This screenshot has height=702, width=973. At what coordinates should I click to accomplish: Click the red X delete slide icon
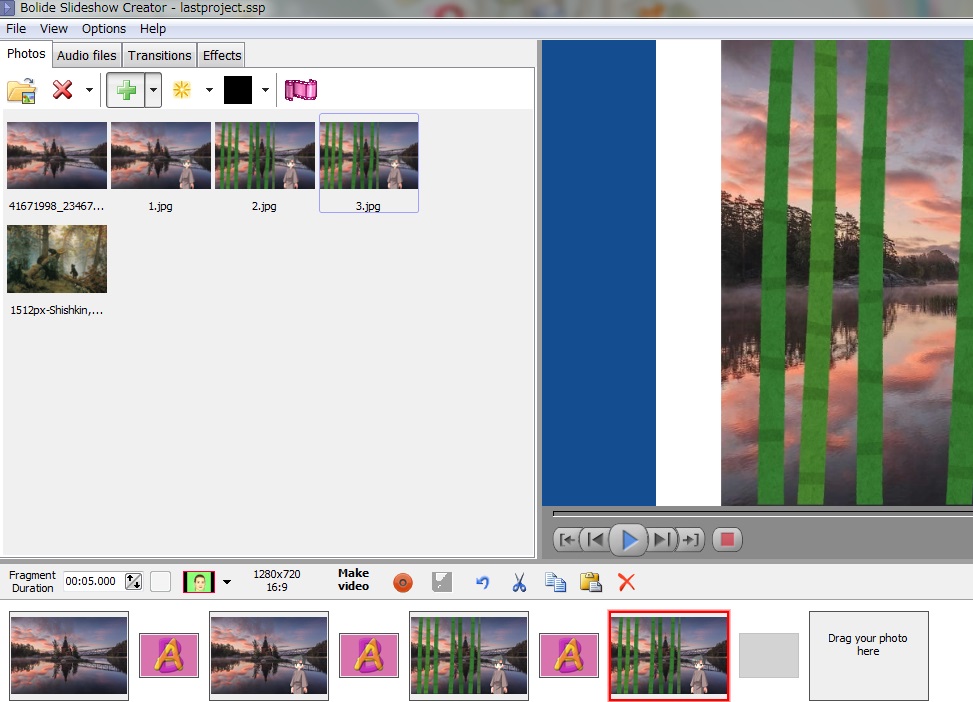pos(627,582)
